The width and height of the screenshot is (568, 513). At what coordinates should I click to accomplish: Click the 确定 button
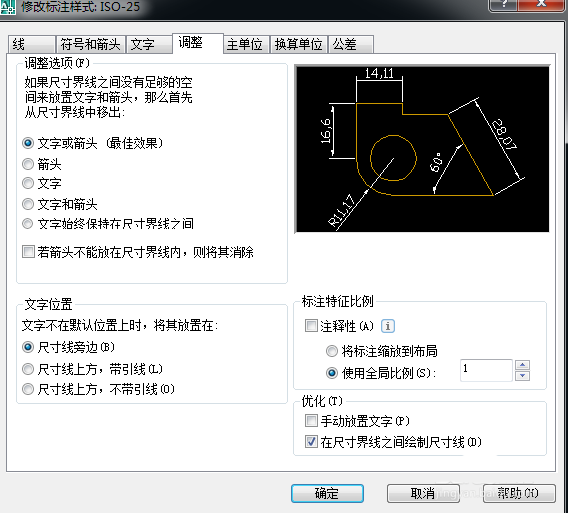pyautogui.click(x=327, y=493)
